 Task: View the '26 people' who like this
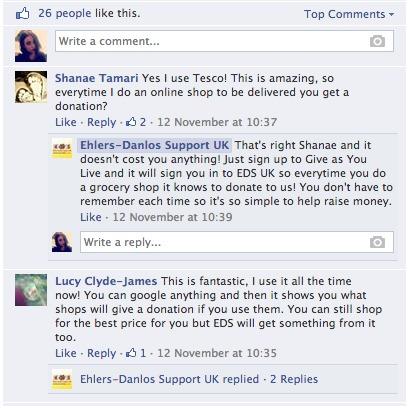pos(65,13)
